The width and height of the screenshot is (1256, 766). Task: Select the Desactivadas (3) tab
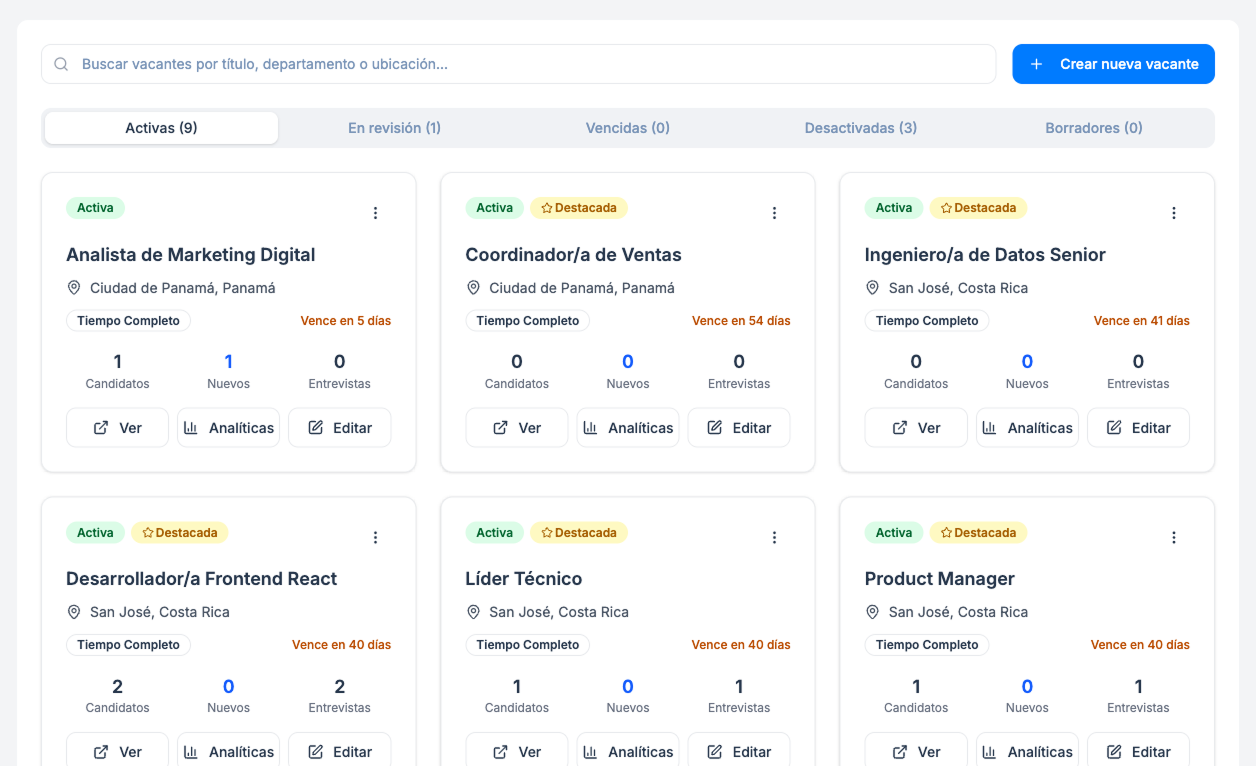(860, 128)
